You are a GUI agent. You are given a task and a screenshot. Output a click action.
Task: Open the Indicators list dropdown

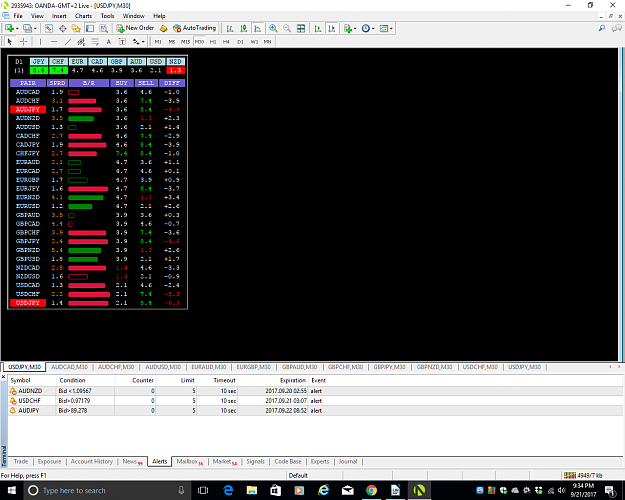pyautogui.click(x=350, y=28)
